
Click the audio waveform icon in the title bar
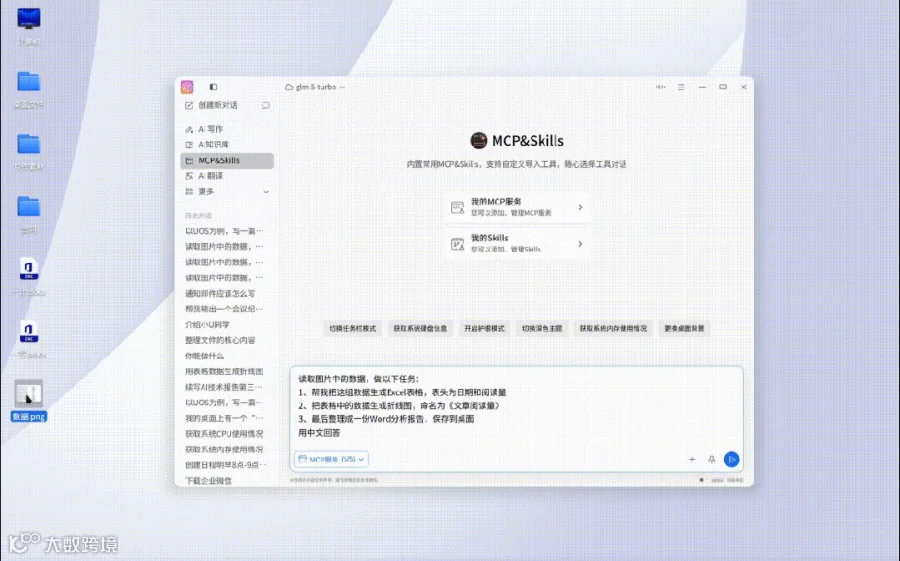(661, 87)
